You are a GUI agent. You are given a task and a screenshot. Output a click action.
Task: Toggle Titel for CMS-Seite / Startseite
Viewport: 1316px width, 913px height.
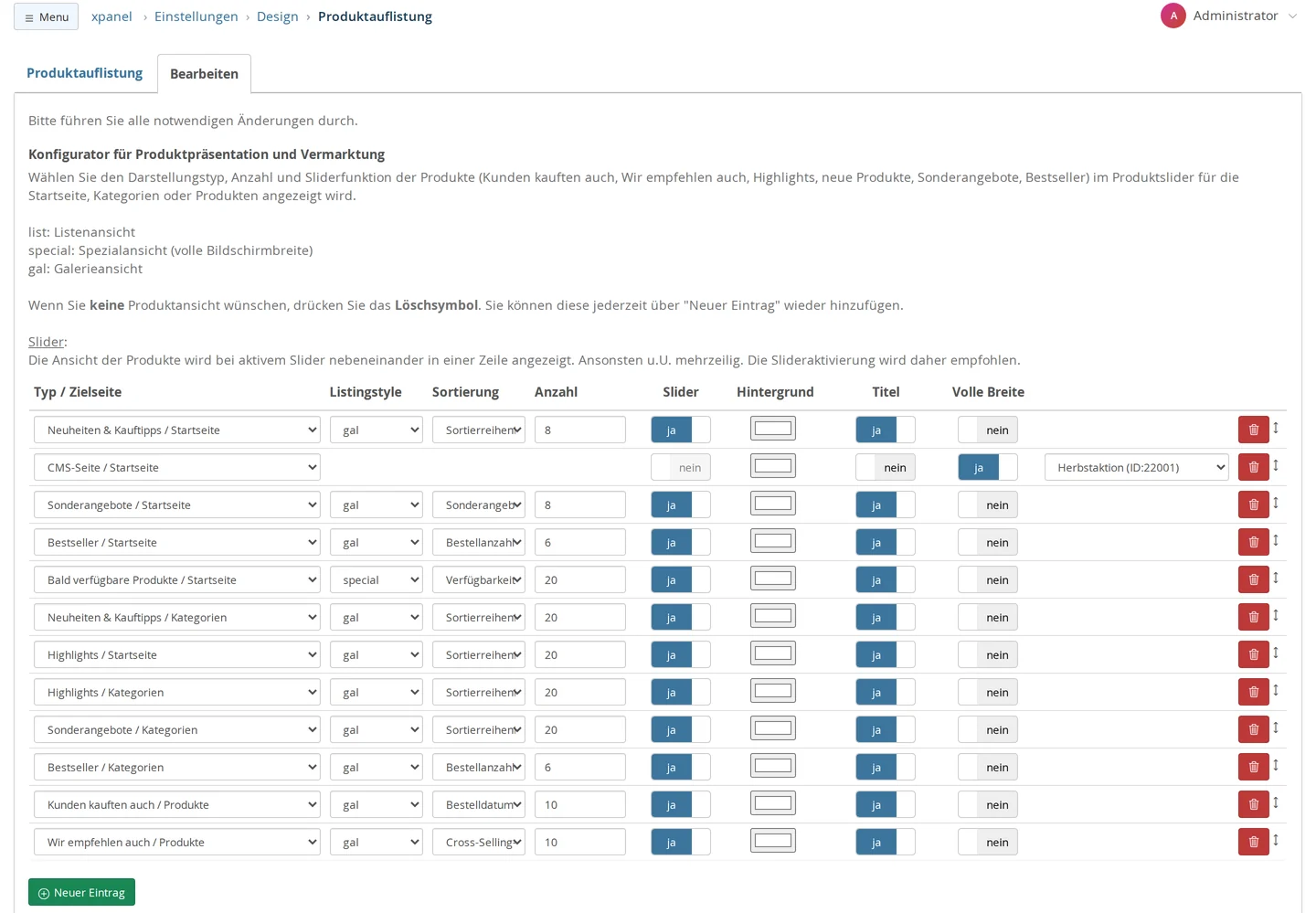coord(886,467)
